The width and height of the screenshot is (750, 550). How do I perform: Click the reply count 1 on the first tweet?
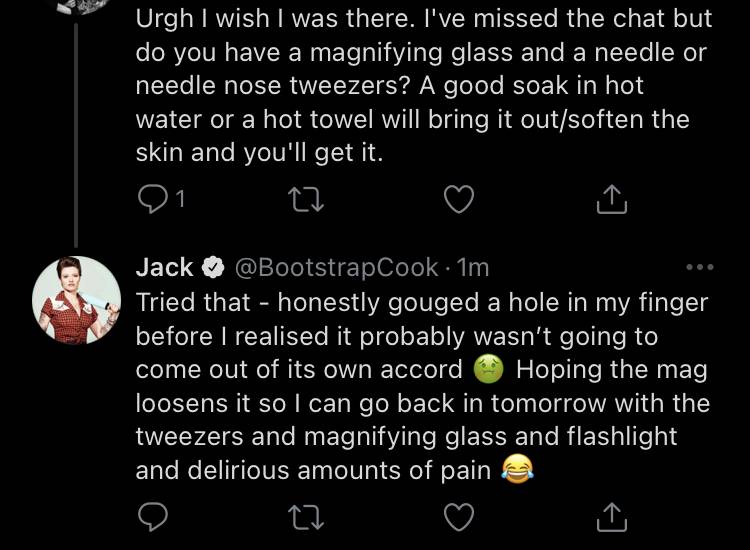click(179, 199)
